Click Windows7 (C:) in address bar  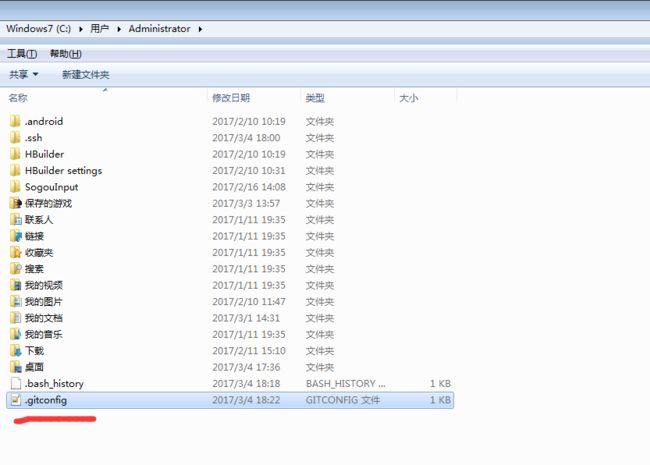(39, 29)
